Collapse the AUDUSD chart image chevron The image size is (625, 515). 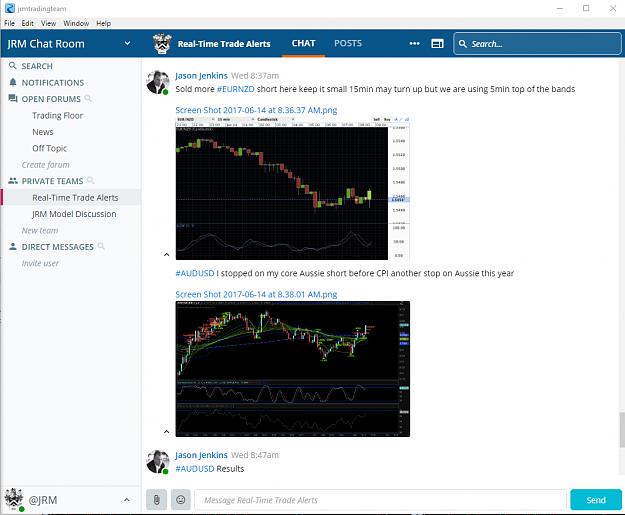[167, 431]
